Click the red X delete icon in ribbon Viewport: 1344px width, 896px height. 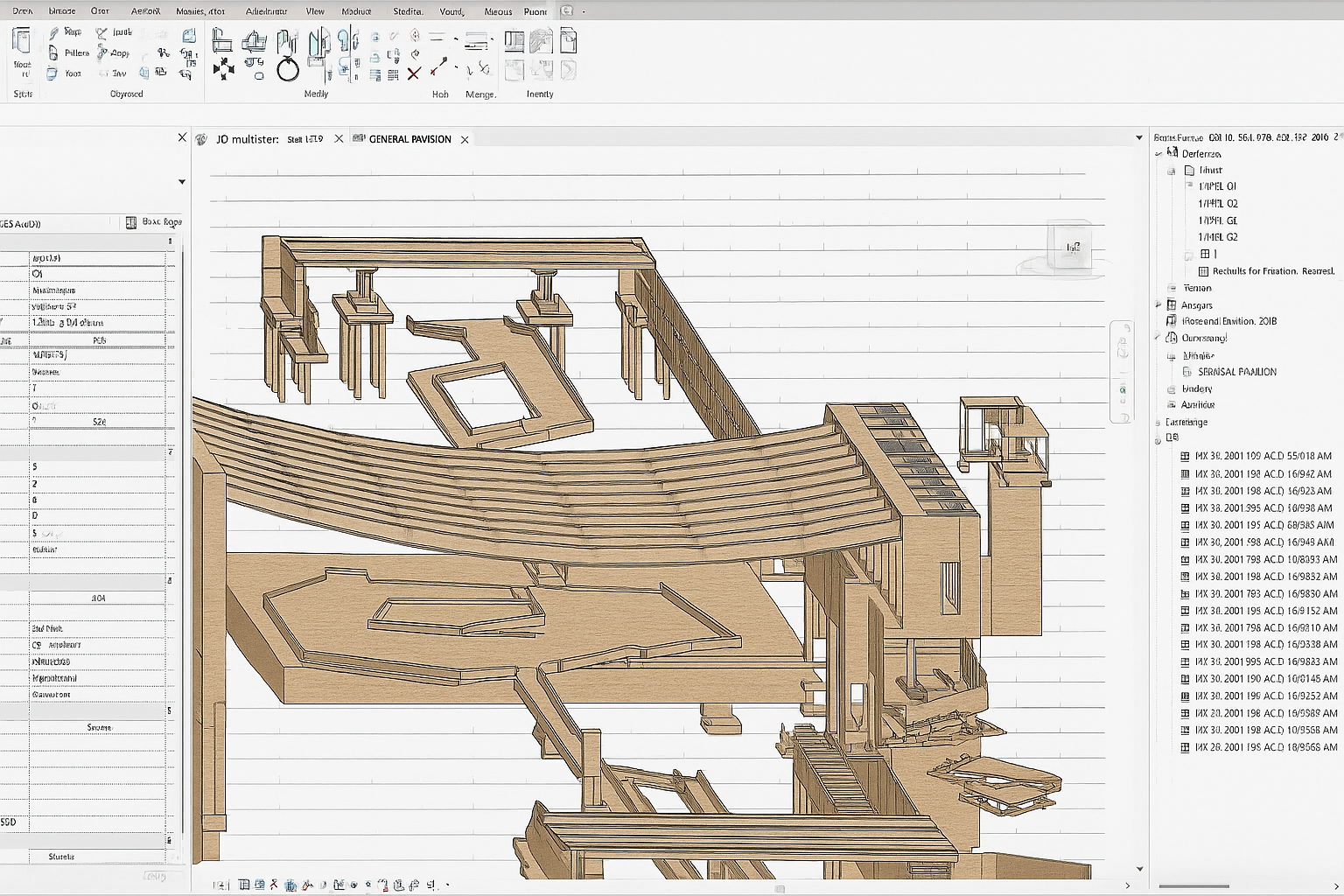(414, 73)
